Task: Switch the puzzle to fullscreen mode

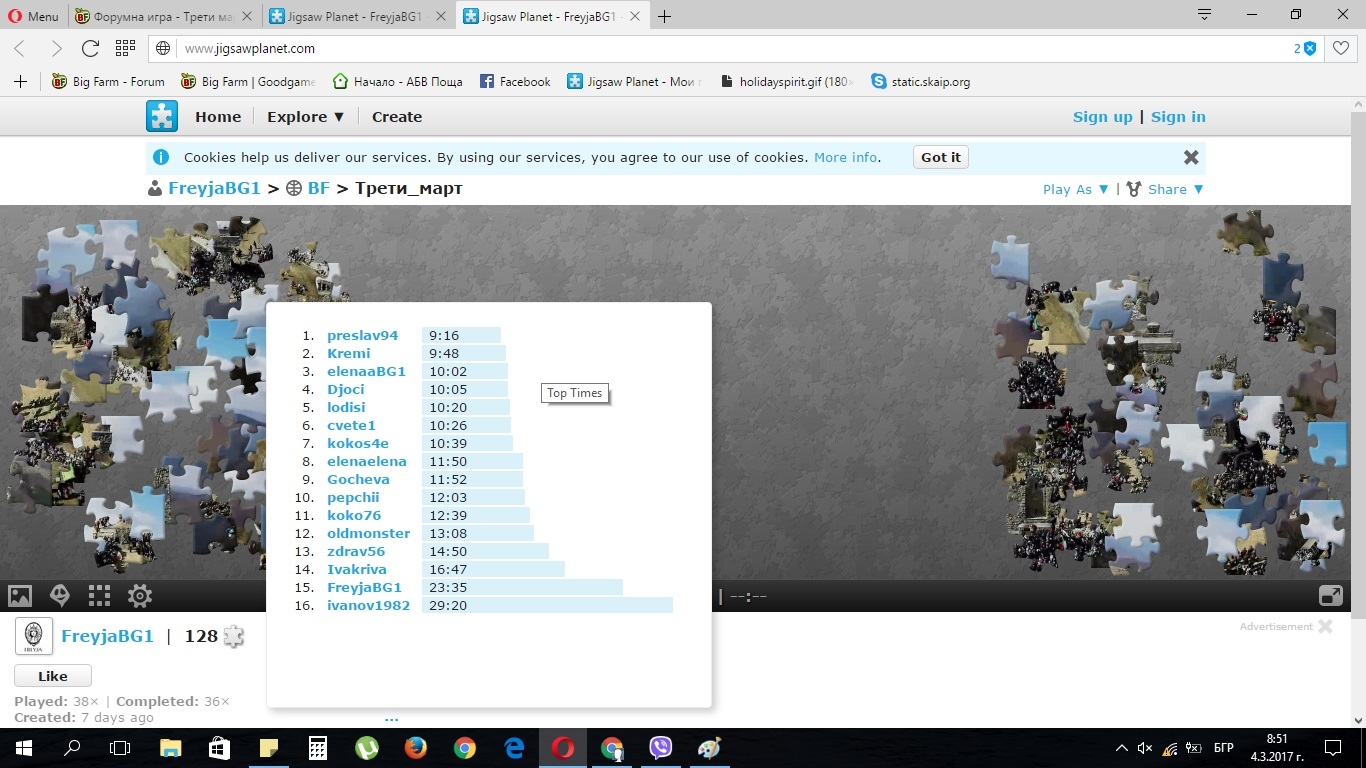Action: click(x=1331, y=596)
